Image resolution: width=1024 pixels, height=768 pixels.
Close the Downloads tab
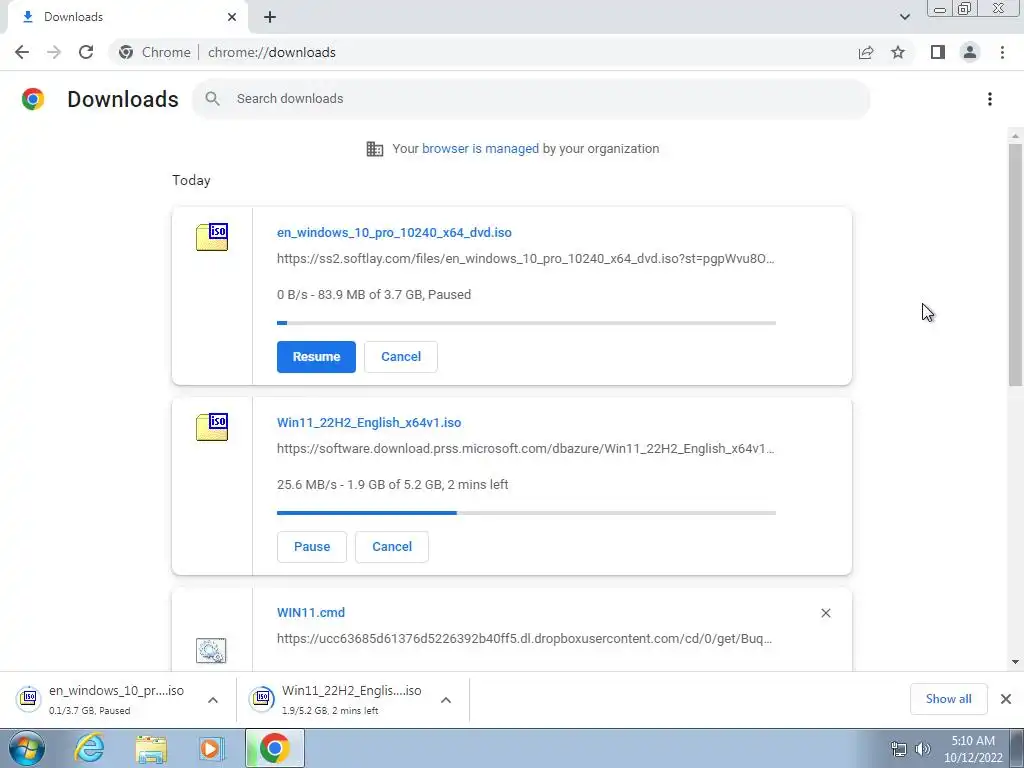(232, 17)
